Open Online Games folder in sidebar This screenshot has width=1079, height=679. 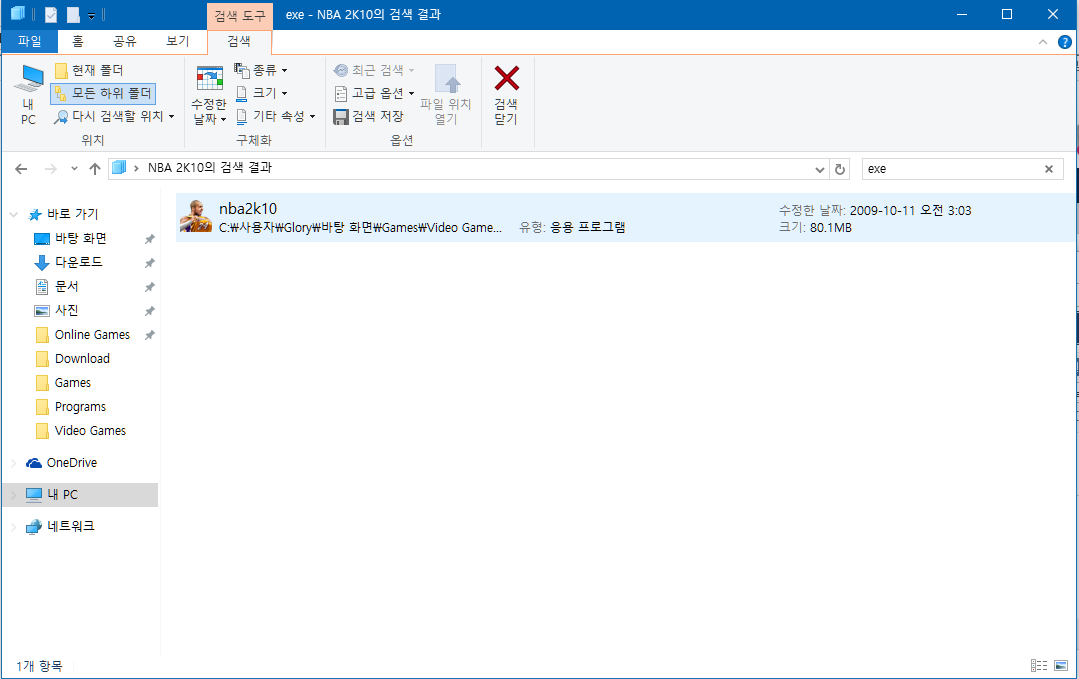click(x=92, y=334)
